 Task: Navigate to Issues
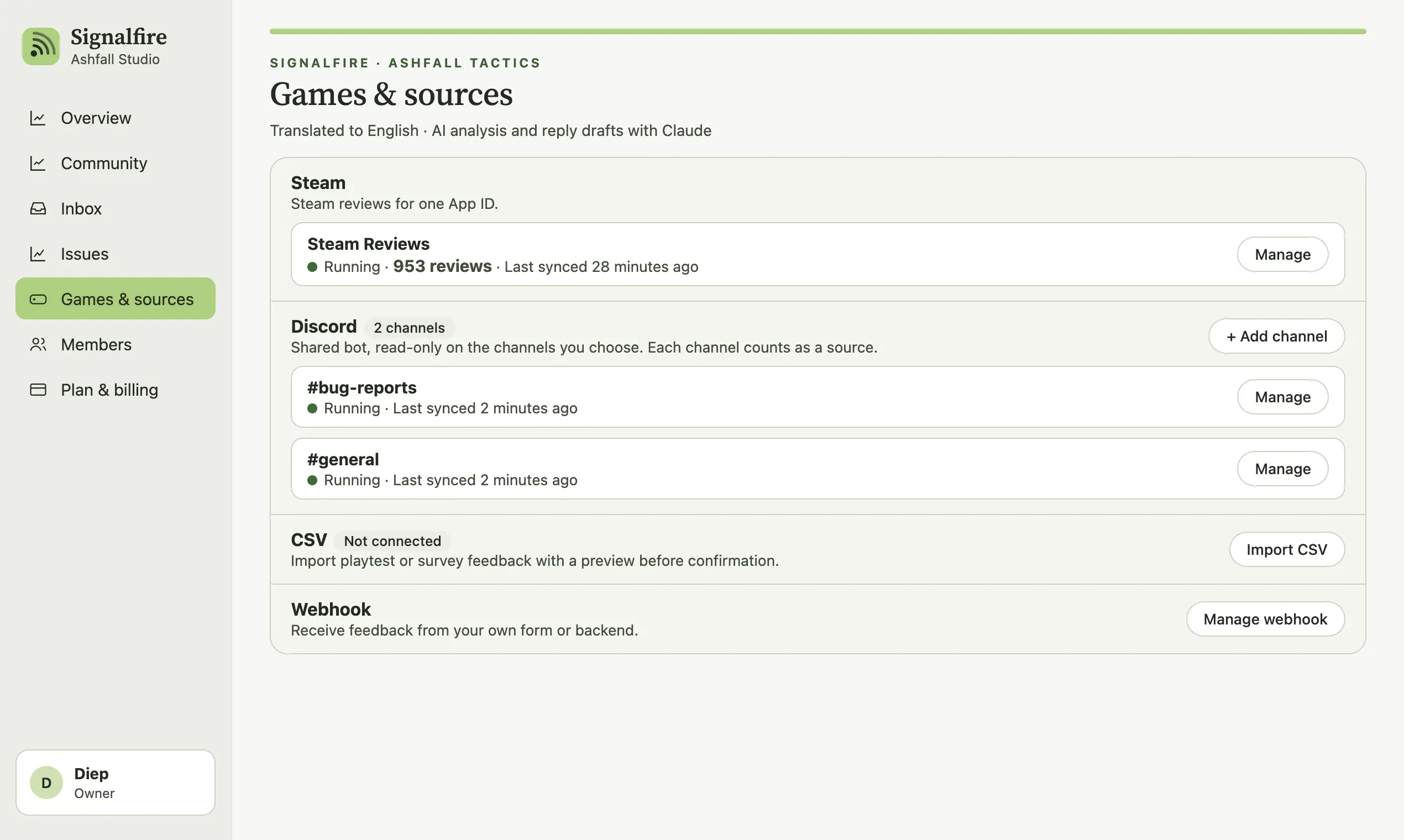click(x=116, y=254)
